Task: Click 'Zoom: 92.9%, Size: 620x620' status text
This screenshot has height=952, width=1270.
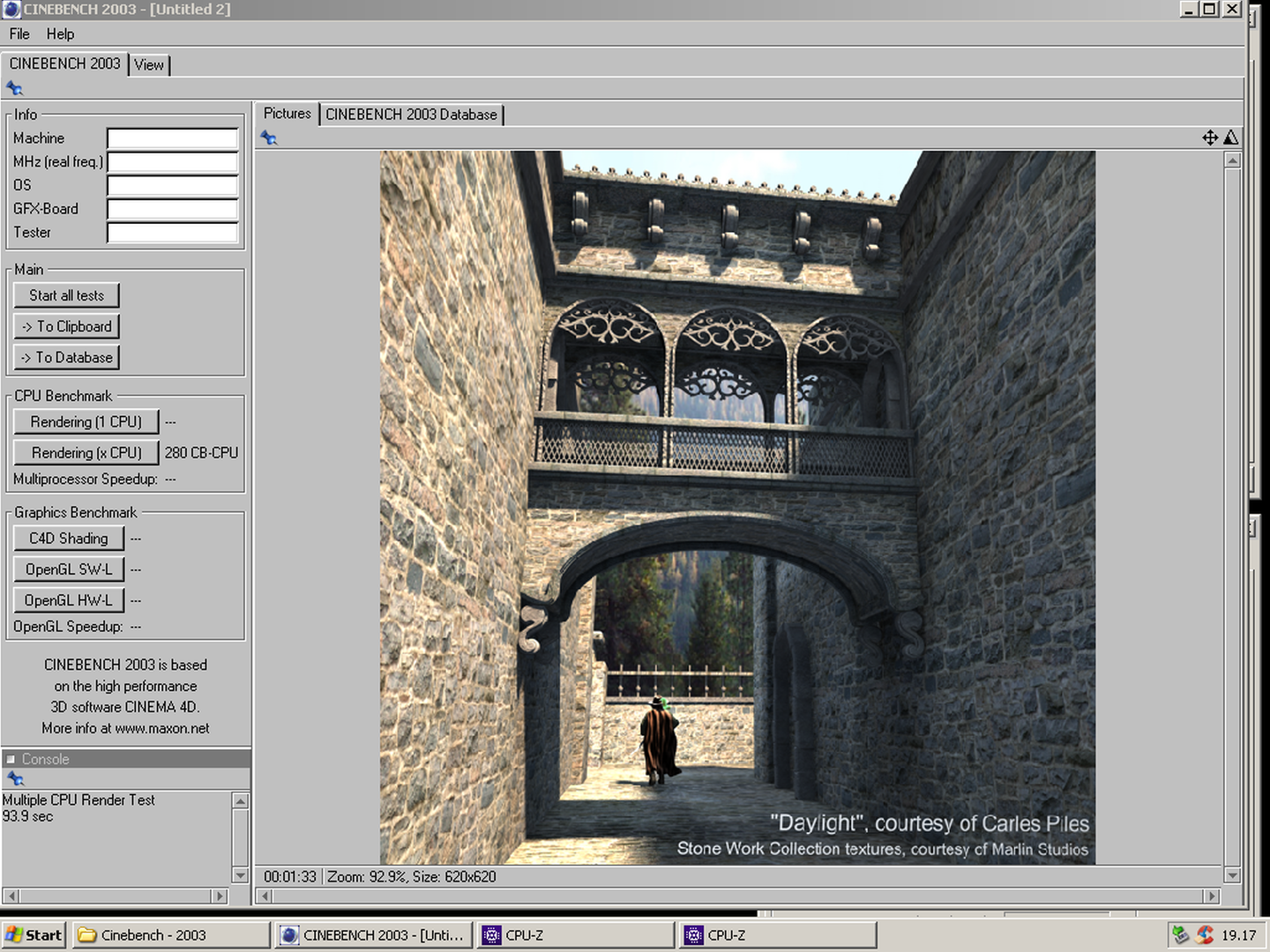Action: tap(412, 876)
